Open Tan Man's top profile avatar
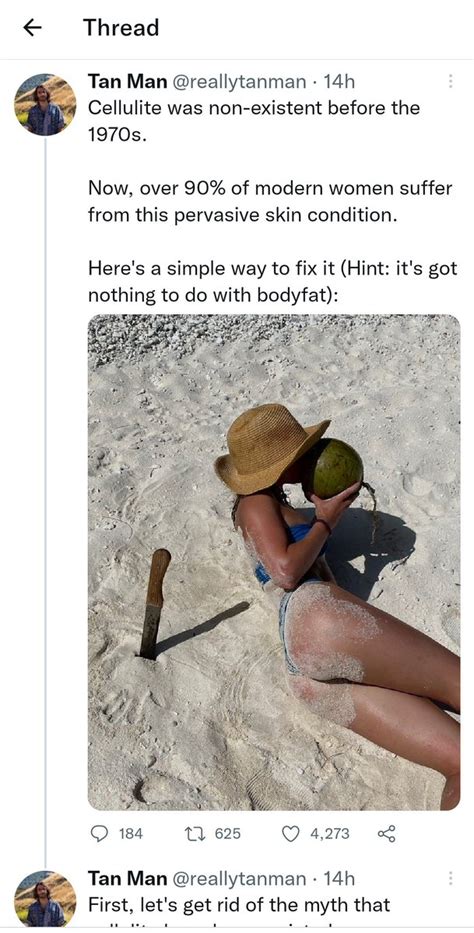Viewport: 474px width, 933px height. coord(45,105)
